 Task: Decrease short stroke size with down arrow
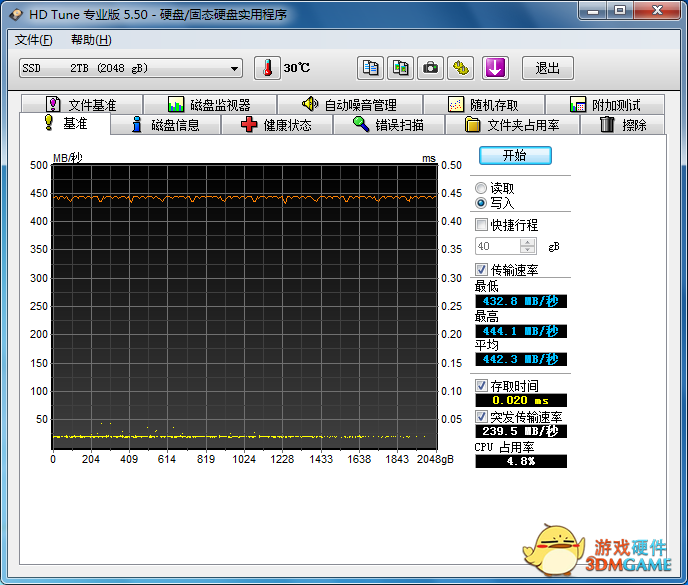[527, 250]
